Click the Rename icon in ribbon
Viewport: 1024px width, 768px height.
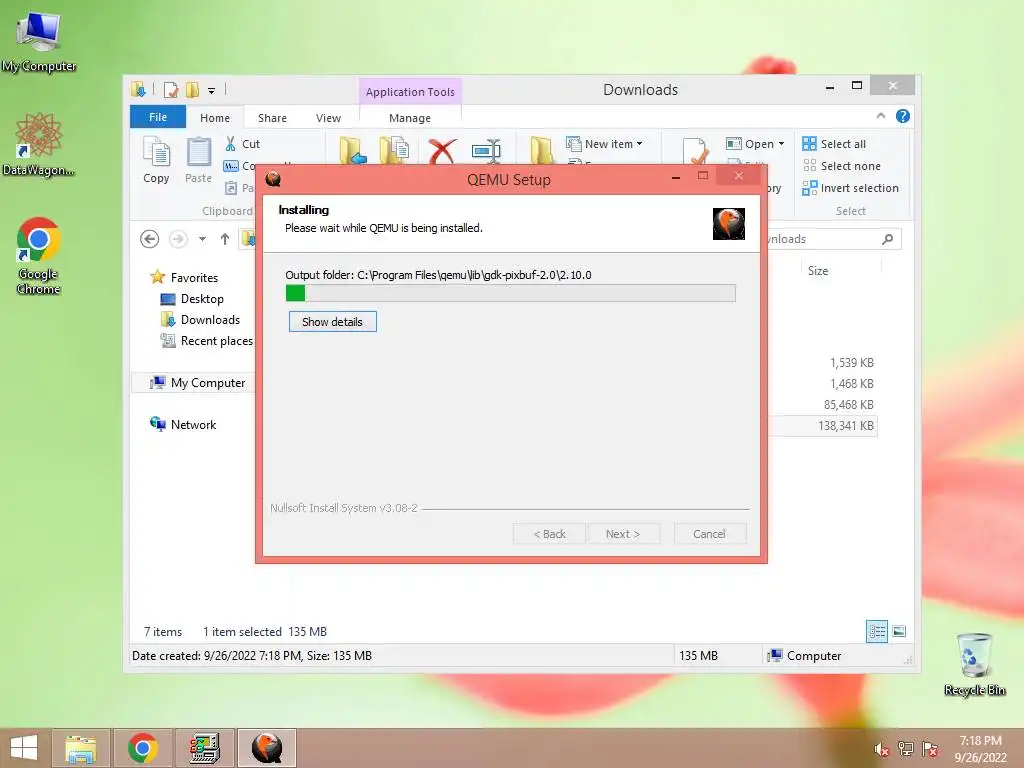tap(487, 151)
